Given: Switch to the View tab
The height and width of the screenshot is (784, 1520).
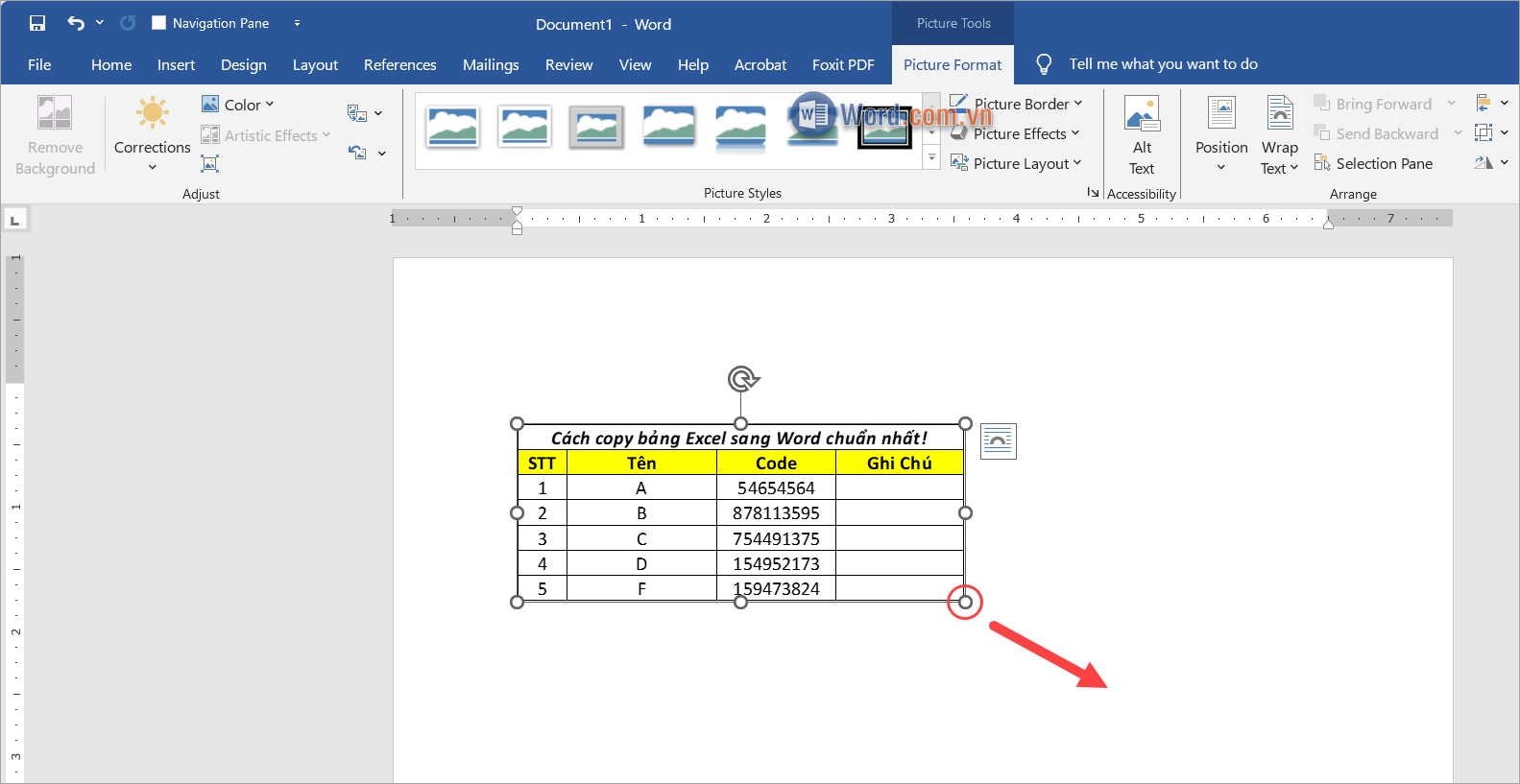Looking at the screenshot, I should click(635, 64).
